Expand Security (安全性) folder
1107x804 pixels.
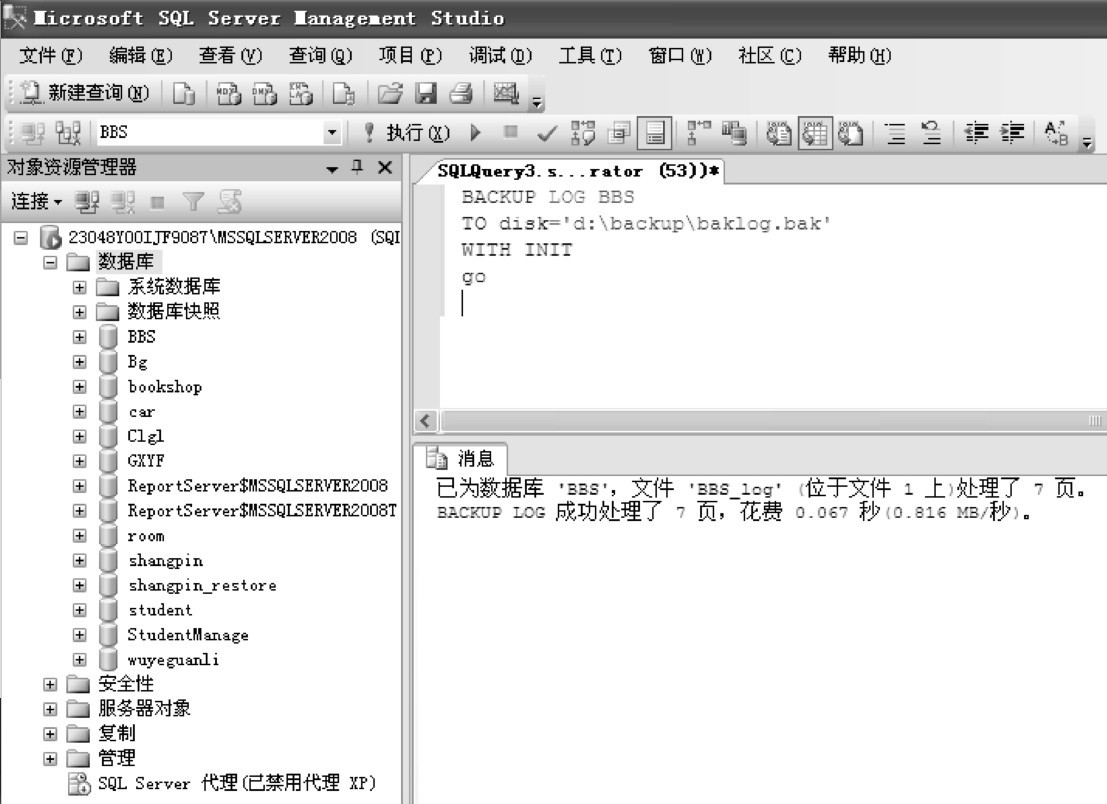[x=50, y=684]
